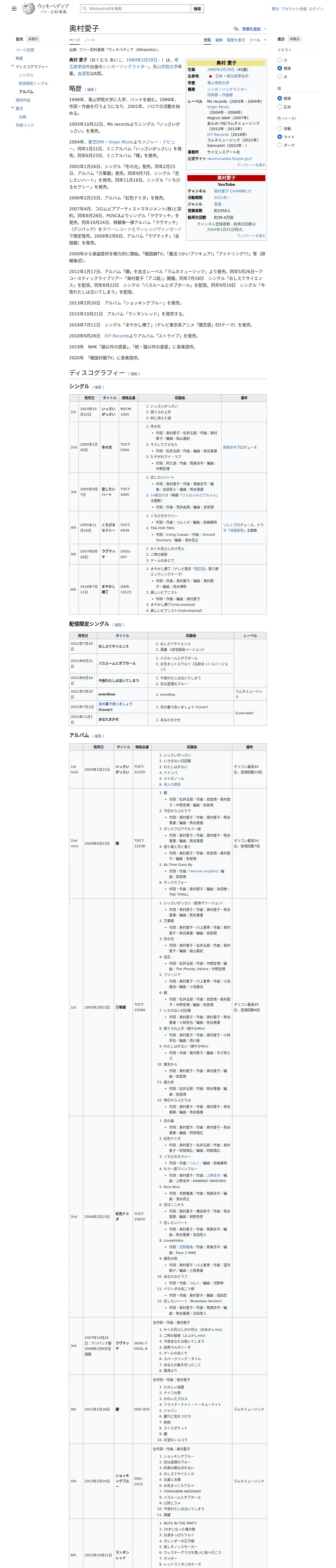This screenshot has height=1568, width=336.
Task: Select 広め width option
Action: 280,107
